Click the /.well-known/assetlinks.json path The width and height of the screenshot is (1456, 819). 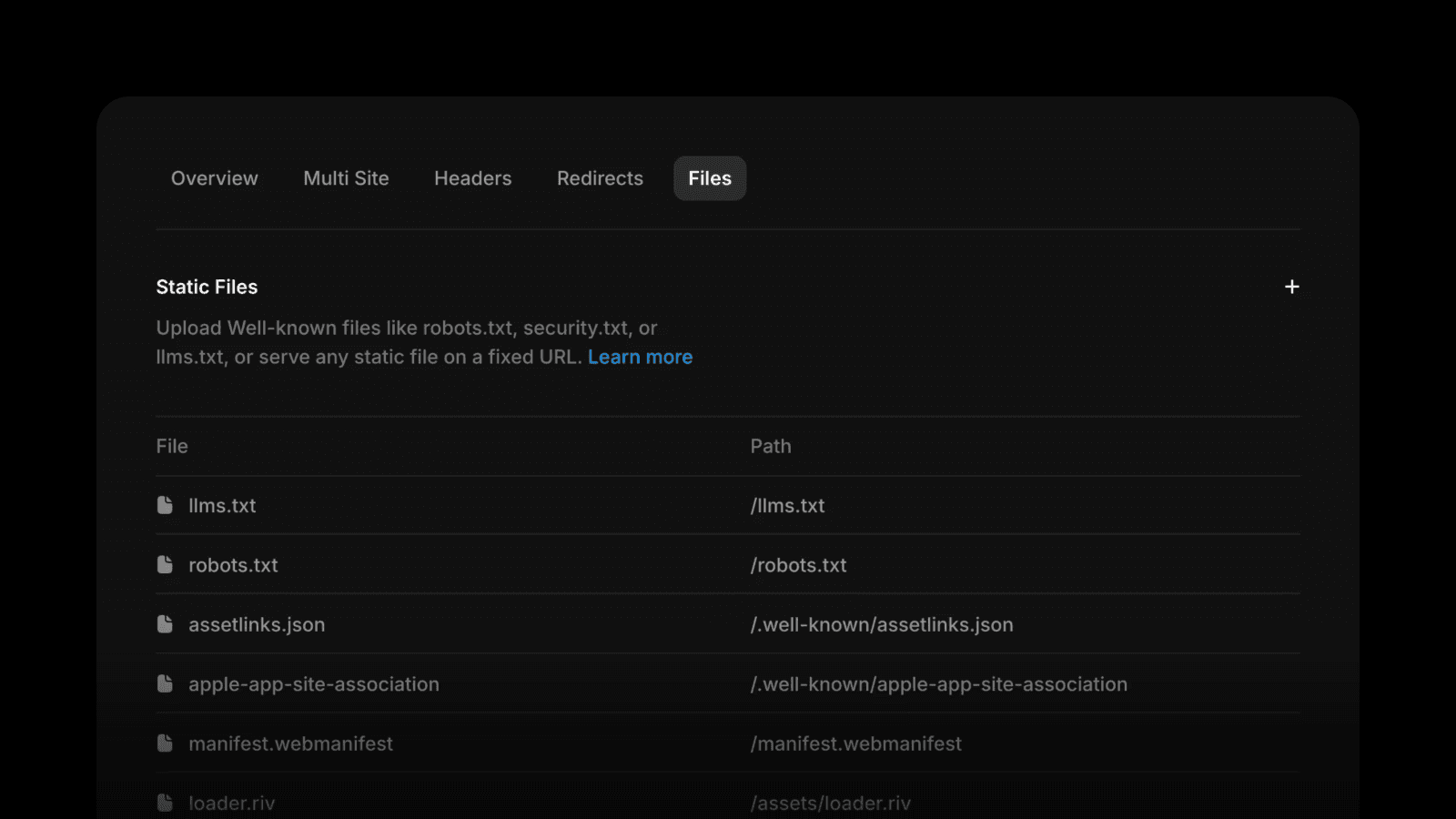[882, 624]
